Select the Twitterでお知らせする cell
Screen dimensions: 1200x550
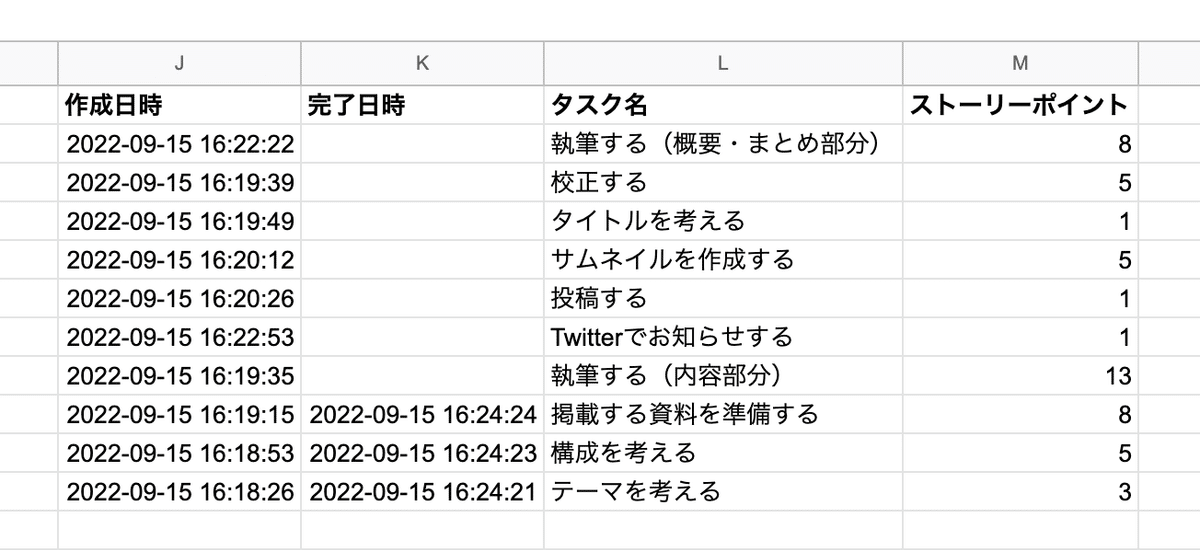point(723,337)
